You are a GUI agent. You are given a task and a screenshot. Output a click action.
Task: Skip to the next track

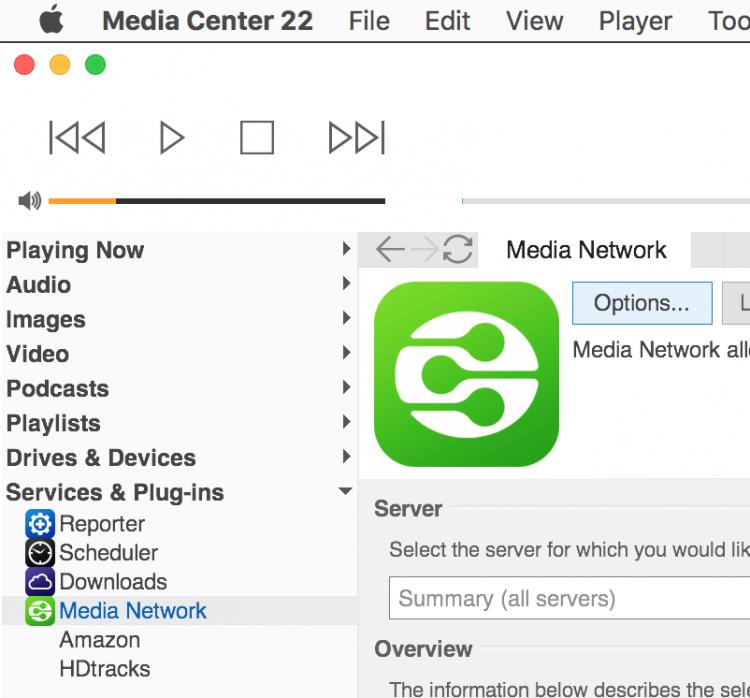click(x=357, y=138)
